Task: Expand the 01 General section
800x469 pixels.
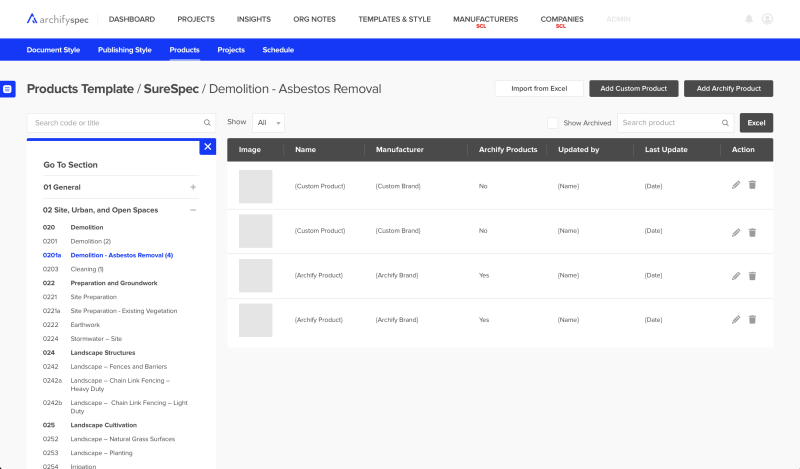Action: pyautogui.click(x=193, y=187)
